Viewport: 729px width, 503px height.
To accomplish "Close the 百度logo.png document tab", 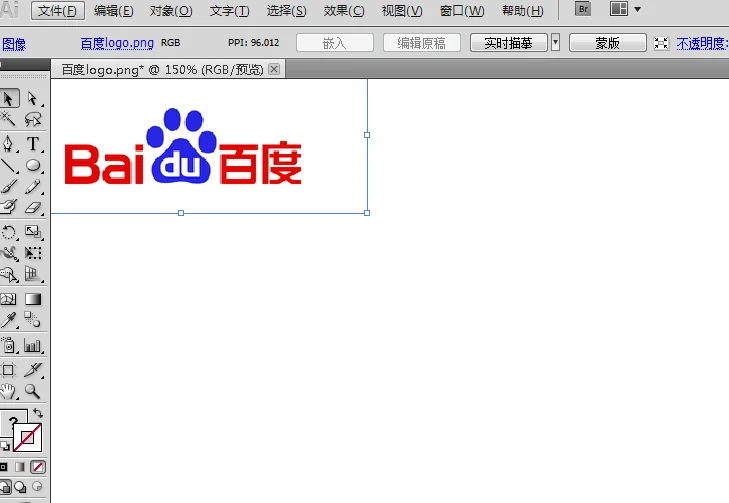I will tap(274, 69).
